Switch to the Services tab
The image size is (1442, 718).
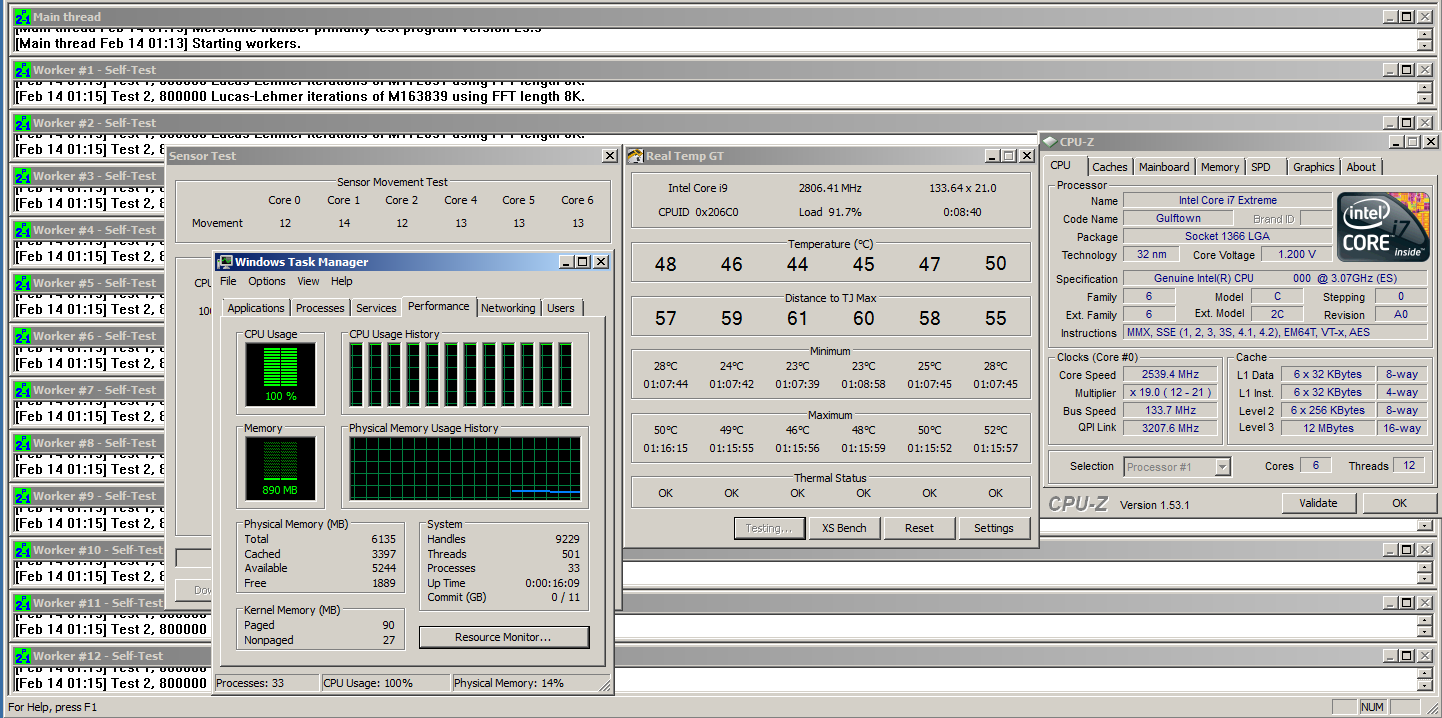tap(376, 308)
